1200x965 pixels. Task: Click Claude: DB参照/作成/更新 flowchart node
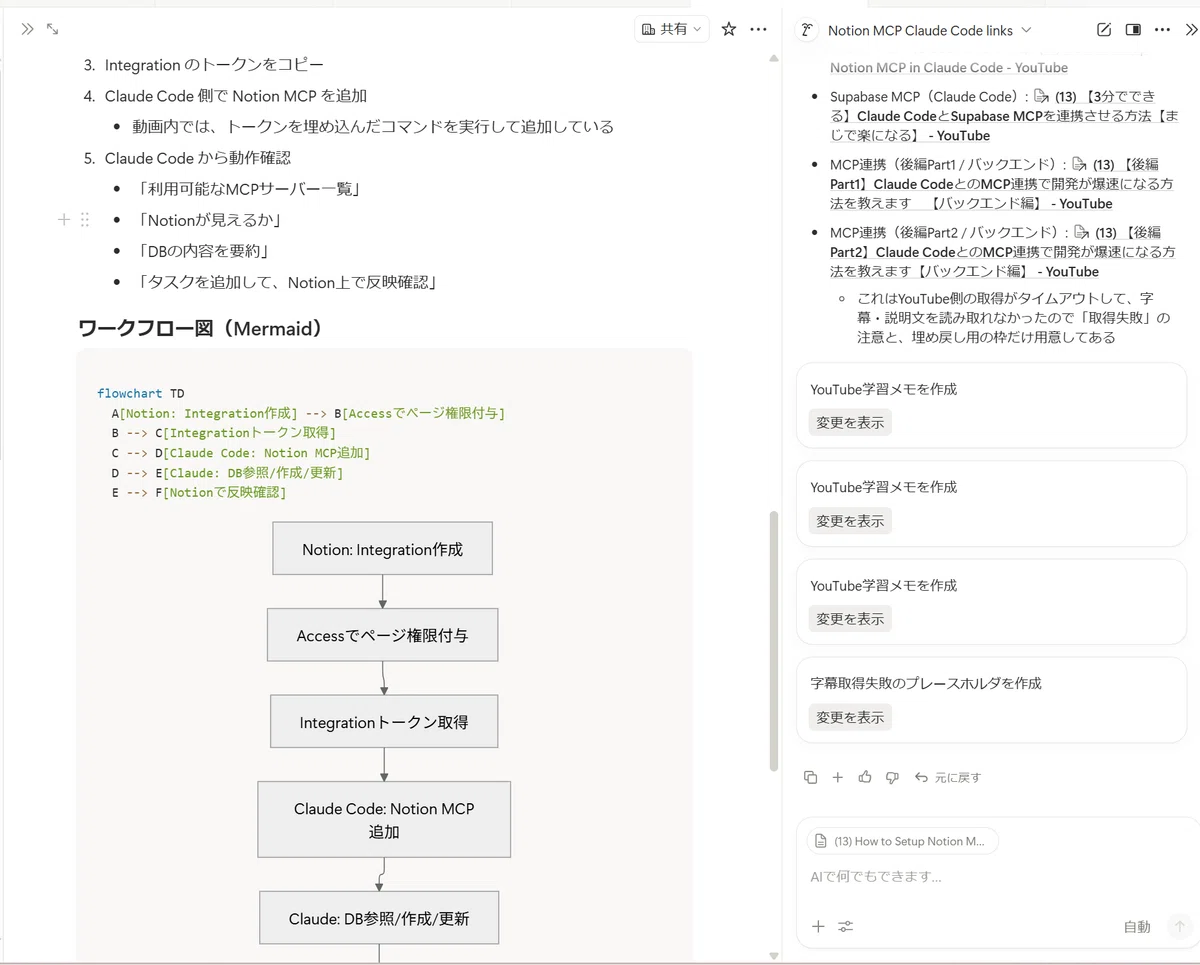(379, 918)
